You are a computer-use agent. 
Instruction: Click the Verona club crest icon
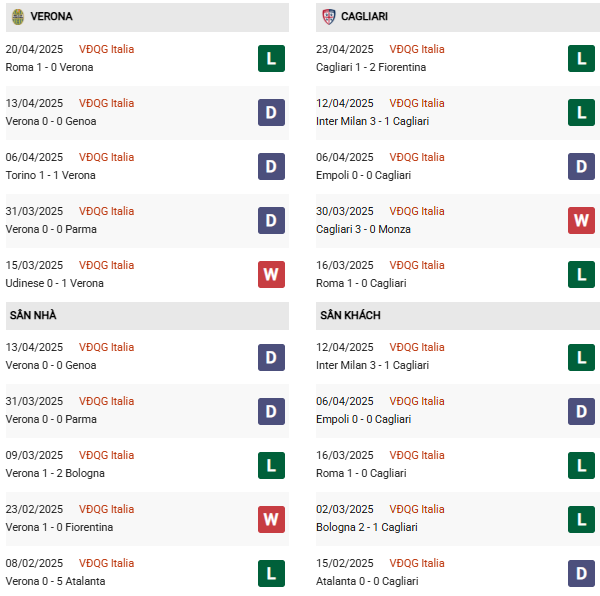[18, 17]
